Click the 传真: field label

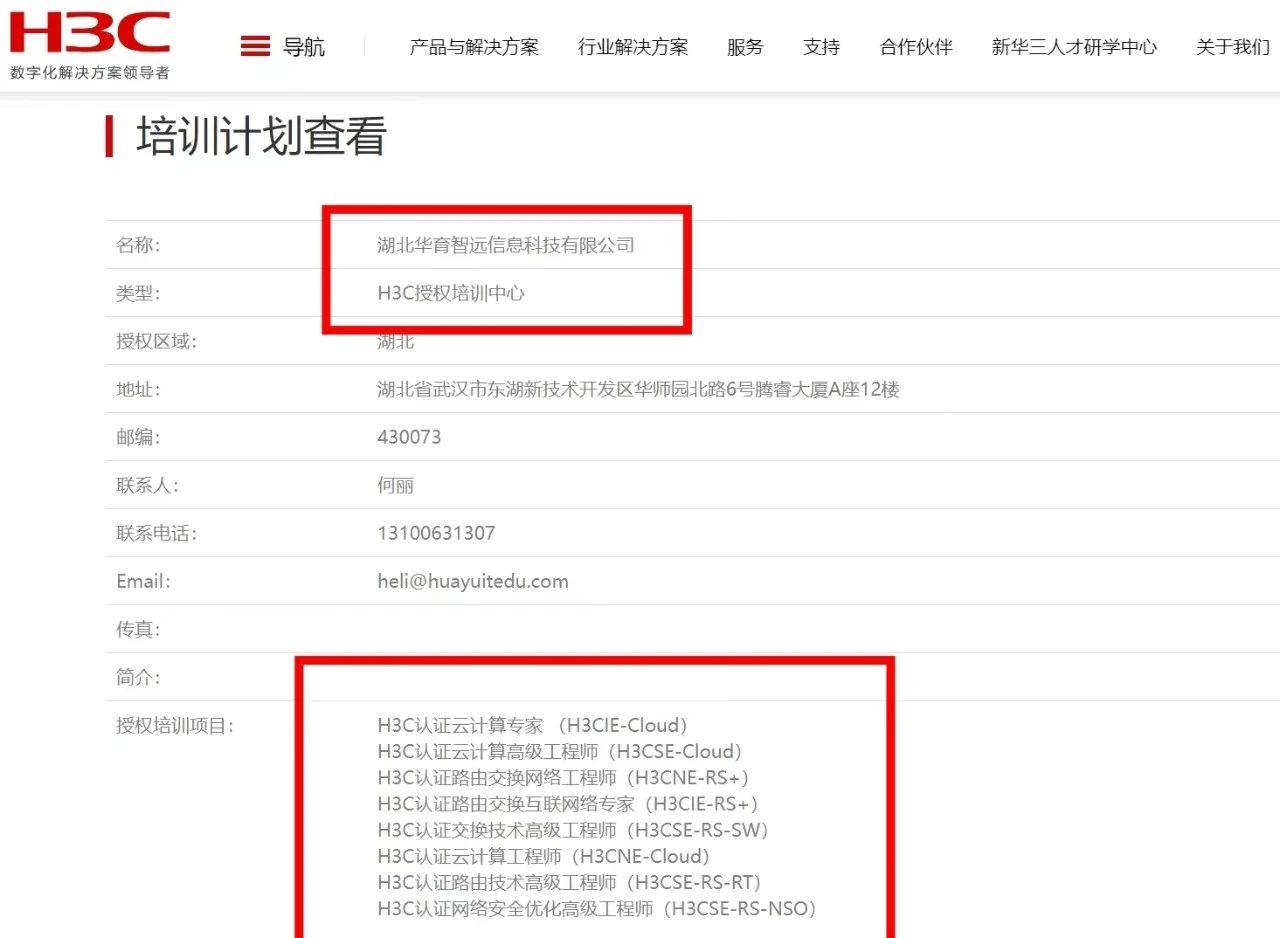138,629
